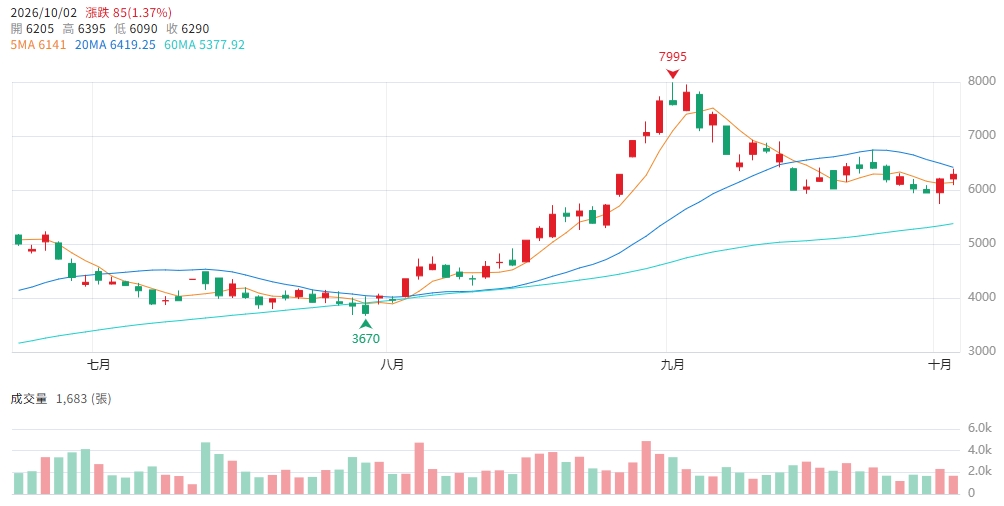Click the green 3670 low-price marker arrow
This screenshot has height=506, width=1004.
pos(365,324)
